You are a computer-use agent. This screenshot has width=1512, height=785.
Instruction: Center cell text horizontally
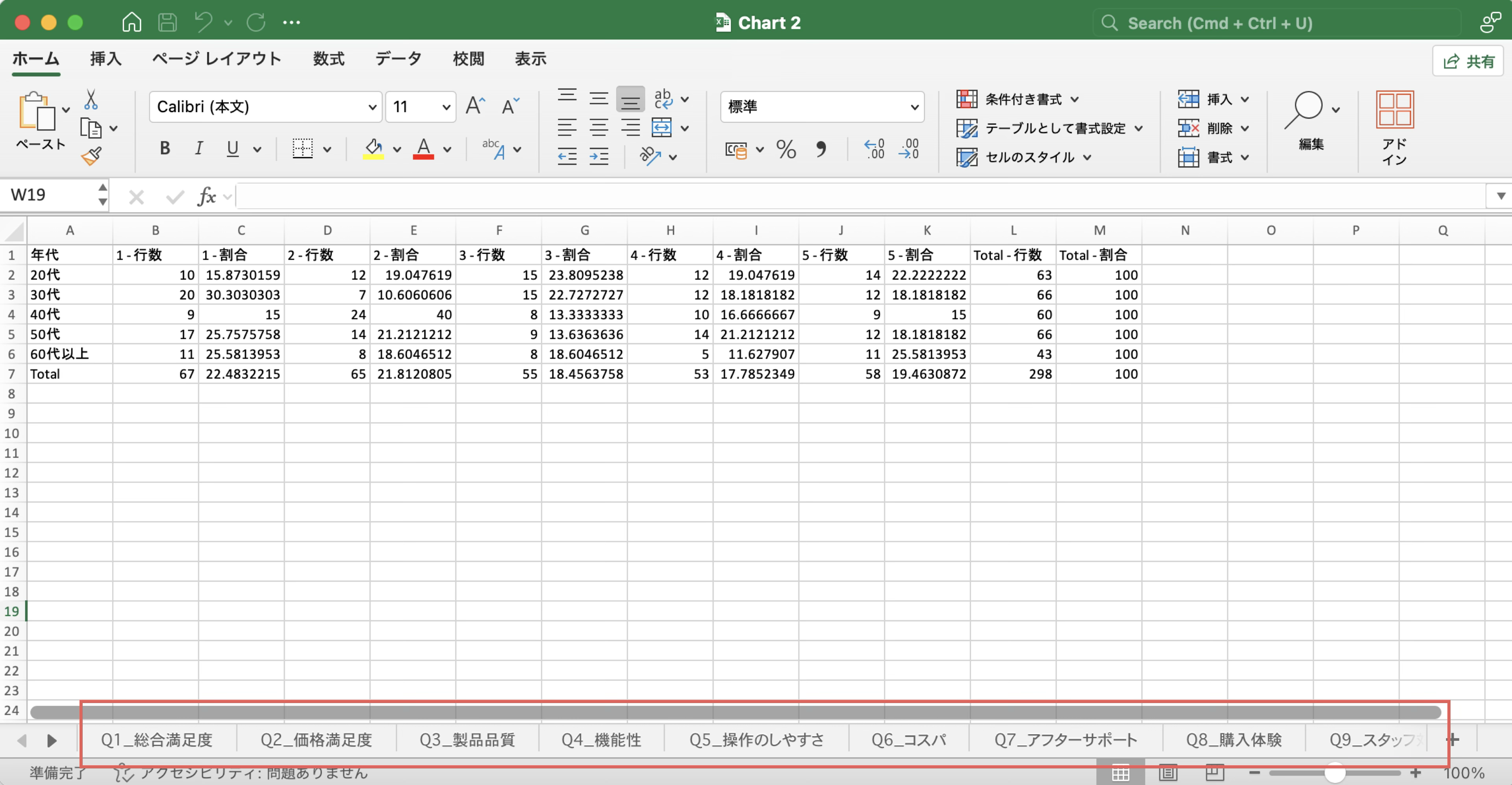[x=598, y=127]
